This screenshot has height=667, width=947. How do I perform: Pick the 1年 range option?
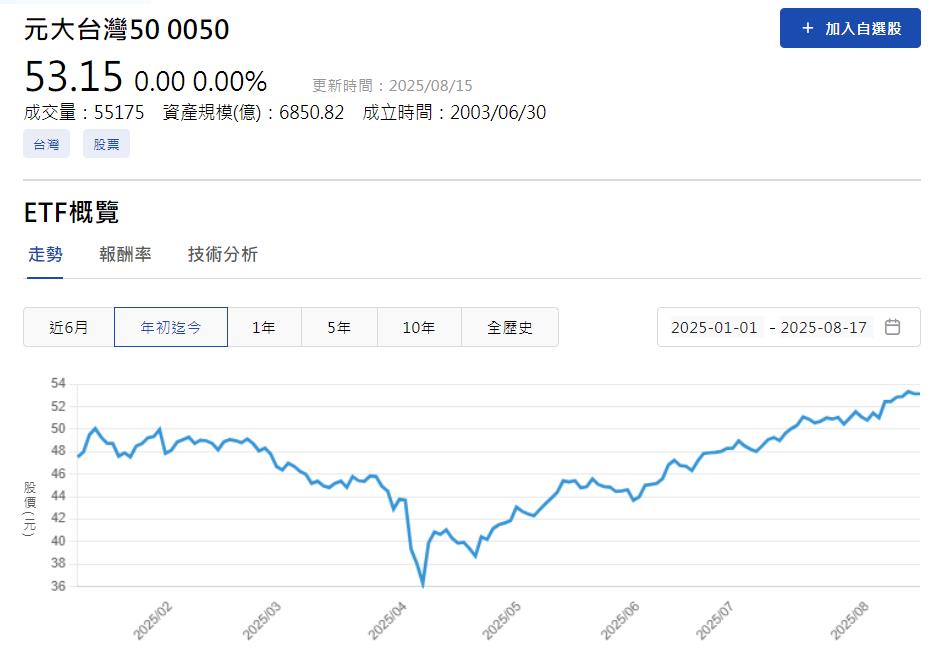(x=264, y=327)
